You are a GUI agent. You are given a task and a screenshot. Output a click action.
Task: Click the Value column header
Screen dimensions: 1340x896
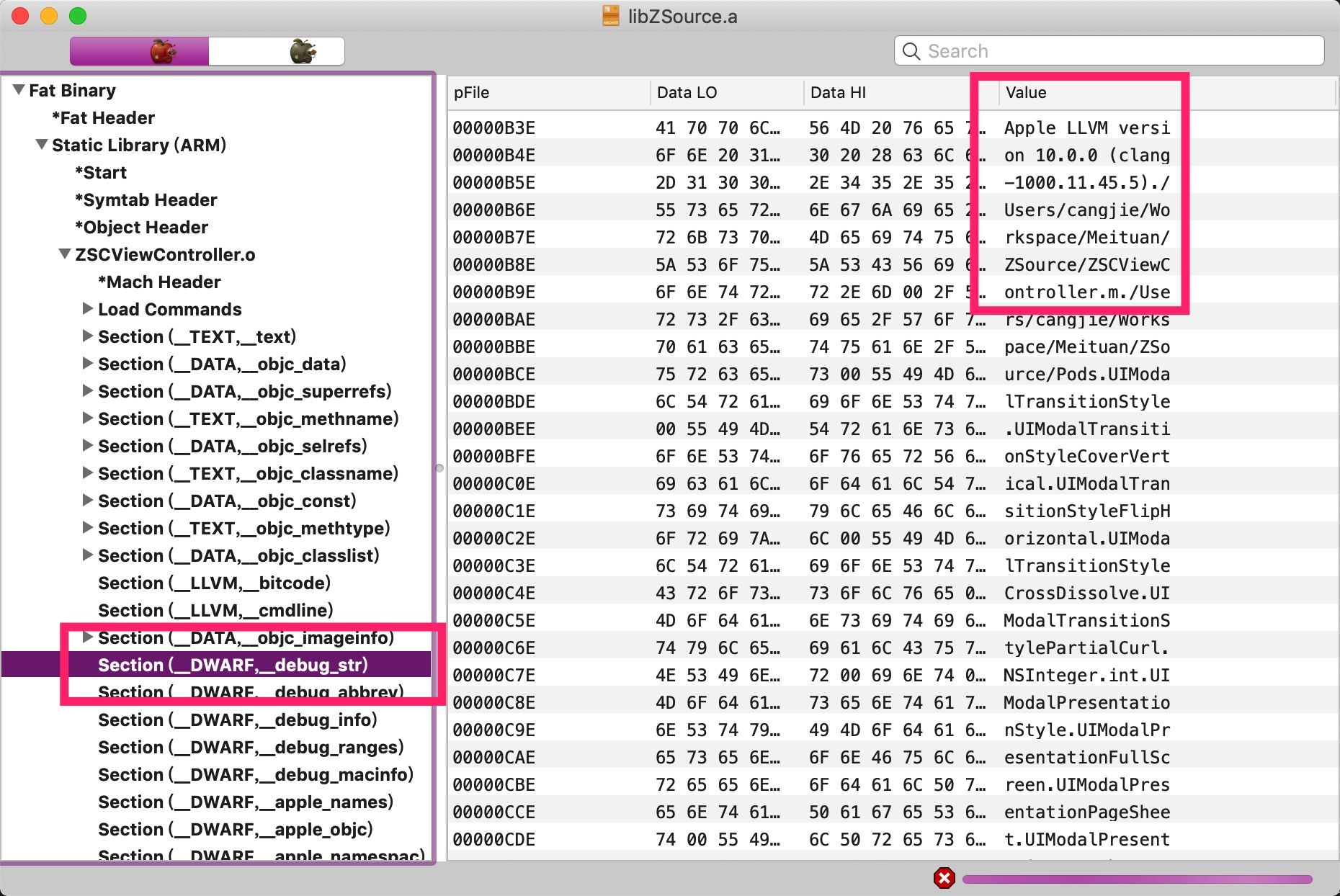[x=1167, y=92]
